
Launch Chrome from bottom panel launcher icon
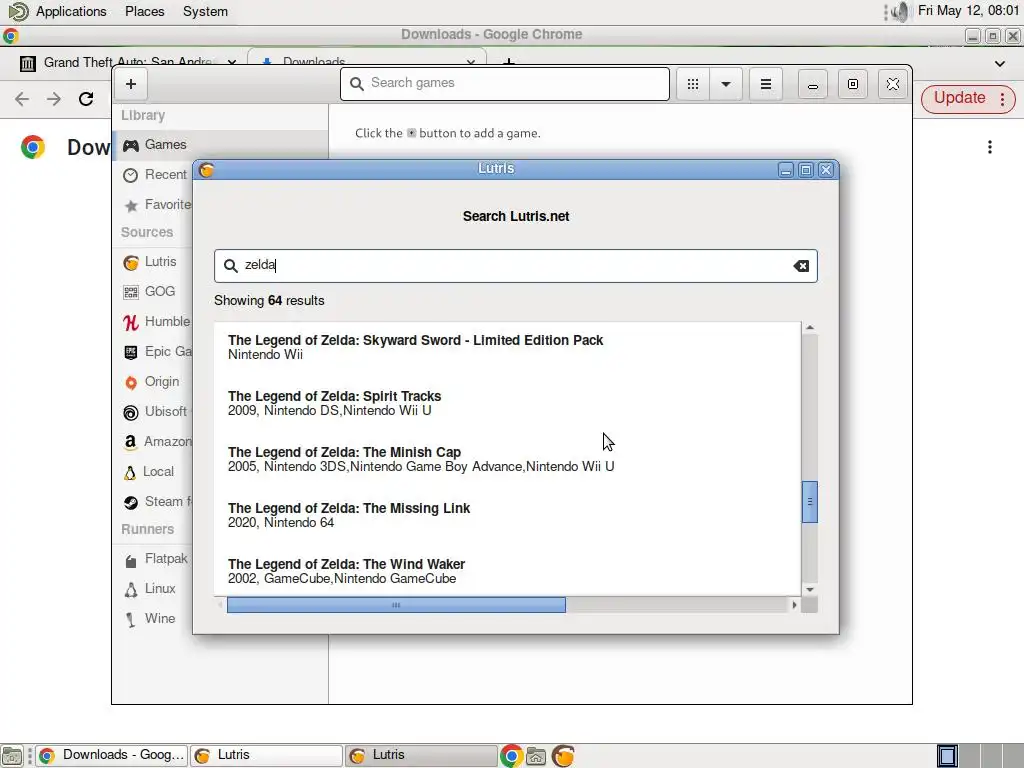[x=511, y=756]
